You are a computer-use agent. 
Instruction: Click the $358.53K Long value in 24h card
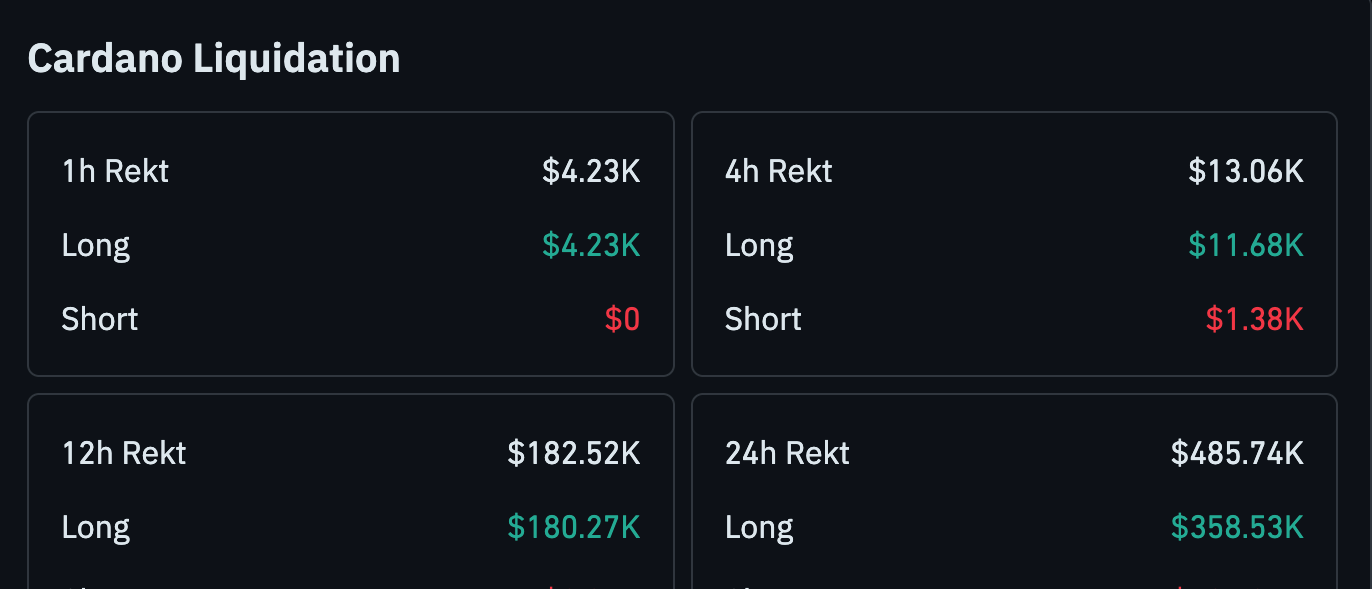click(x=1235, y=527)
